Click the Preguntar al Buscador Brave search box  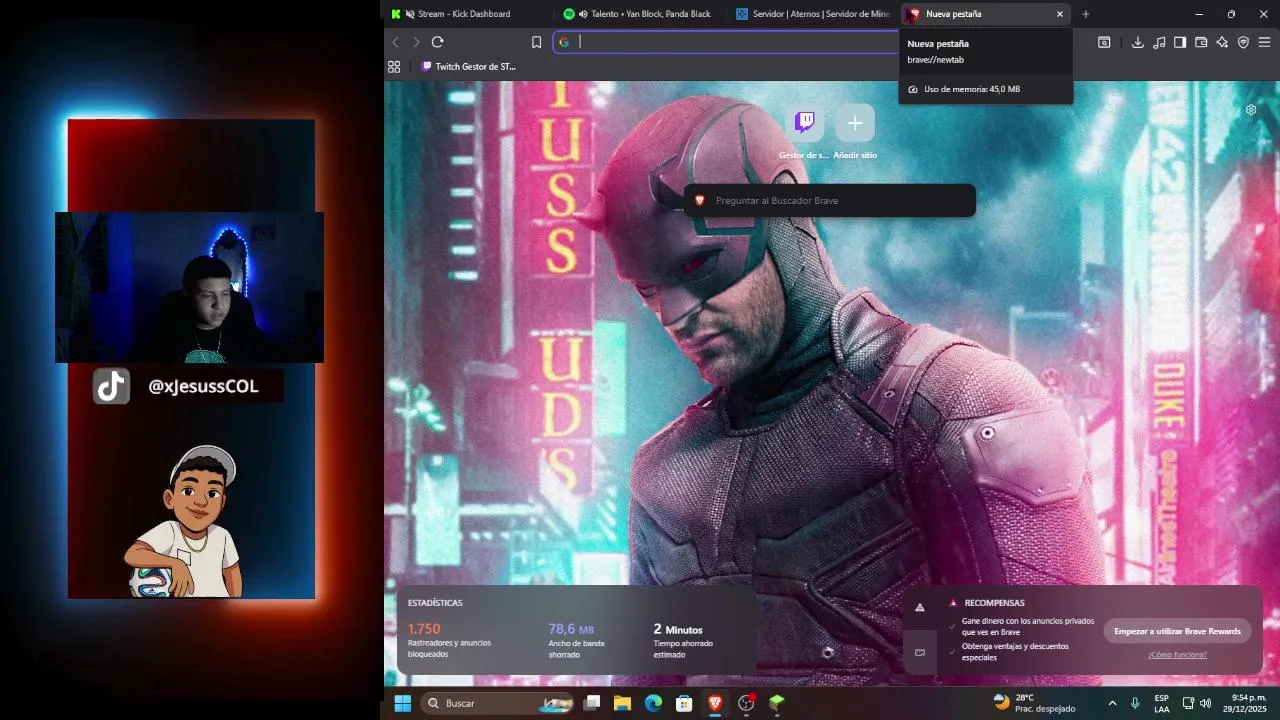tap(829, 200)
